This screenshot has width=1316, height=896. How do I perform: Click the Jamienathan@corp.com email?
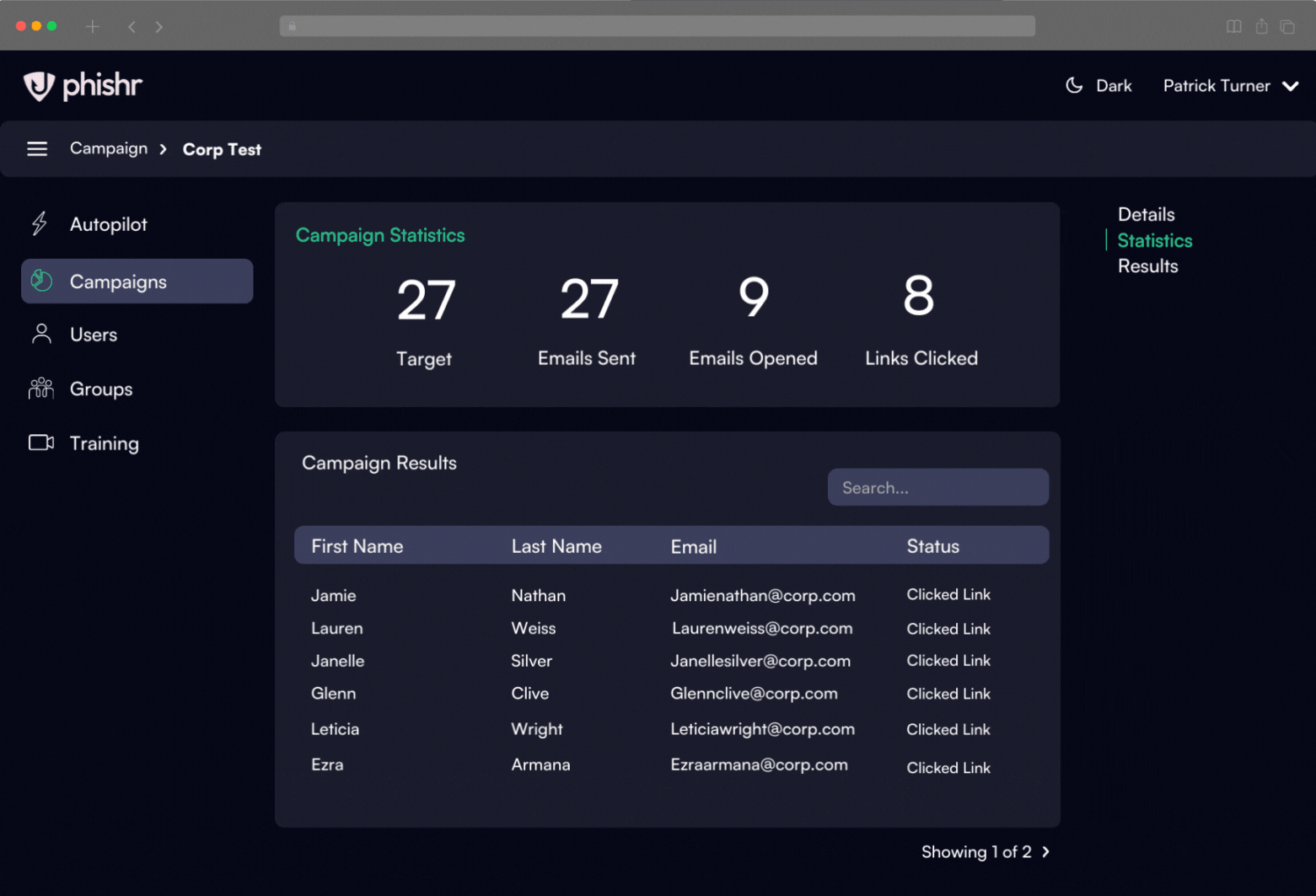click(x=762, y=595)
